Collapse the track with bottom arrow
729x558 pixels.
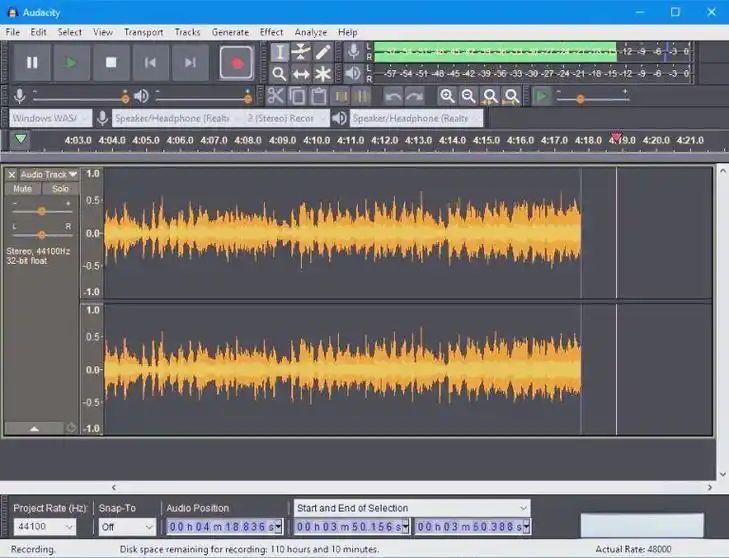point(34,428)
